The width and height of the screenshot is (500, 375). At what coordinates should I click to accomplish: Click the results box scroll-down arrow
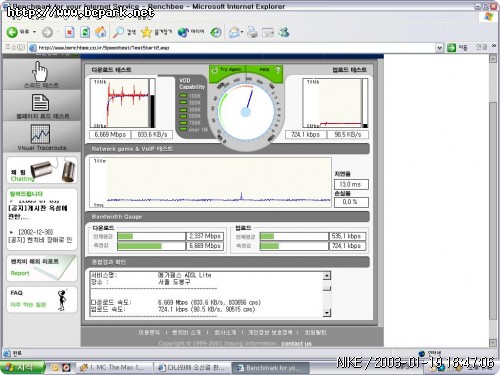pos(327,313)
